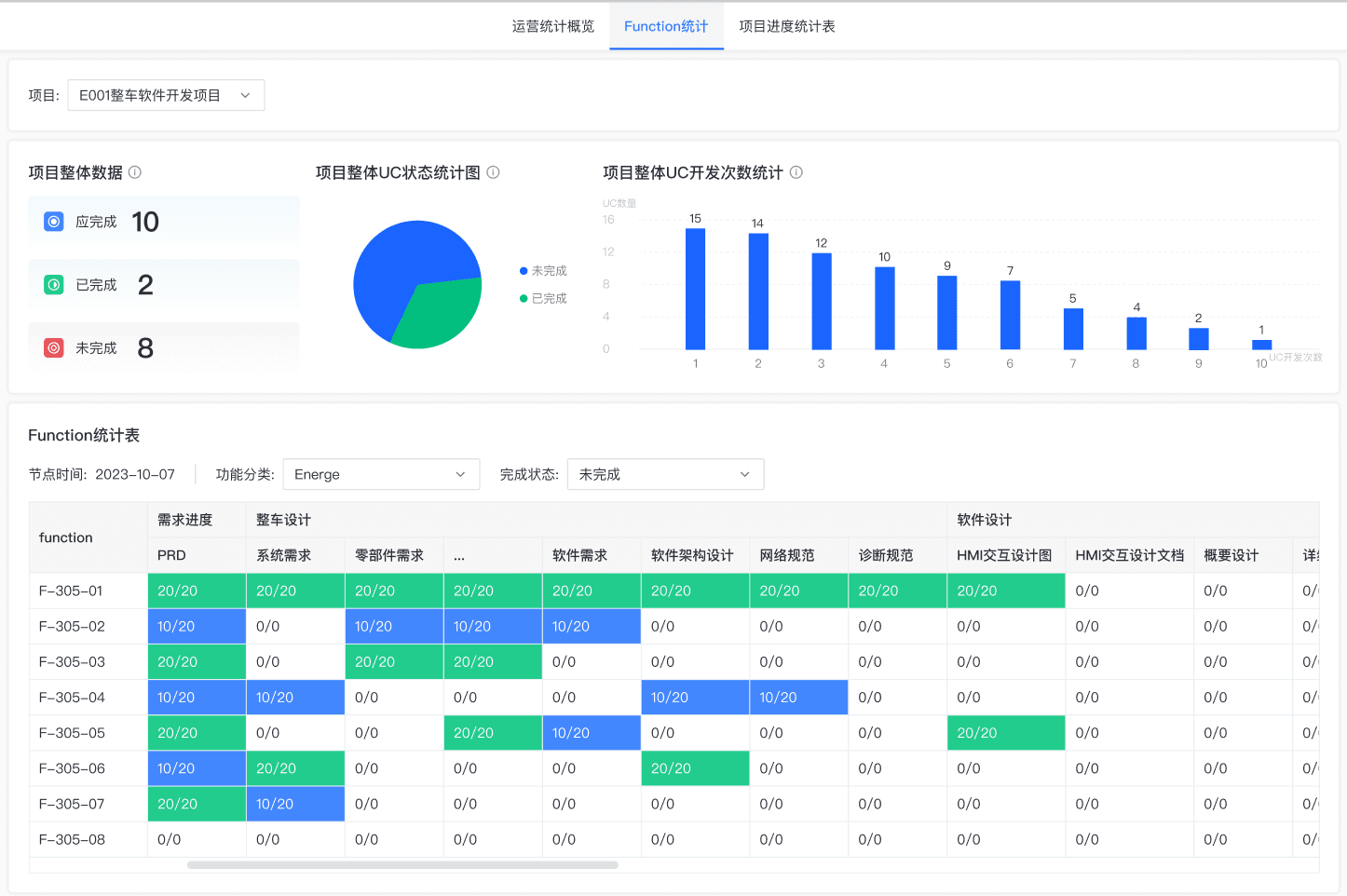Click the horizontal scrollbar under the table
1347x896 pixels.
(x=402, y=865)
